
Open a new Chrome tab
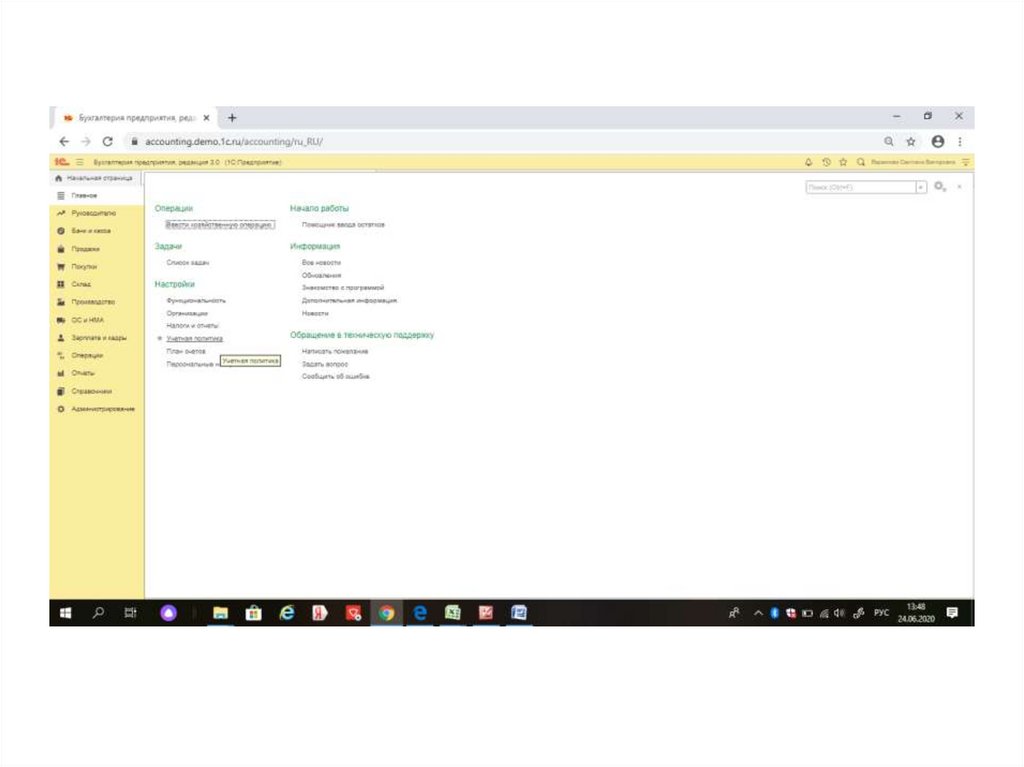coord(232,118)
